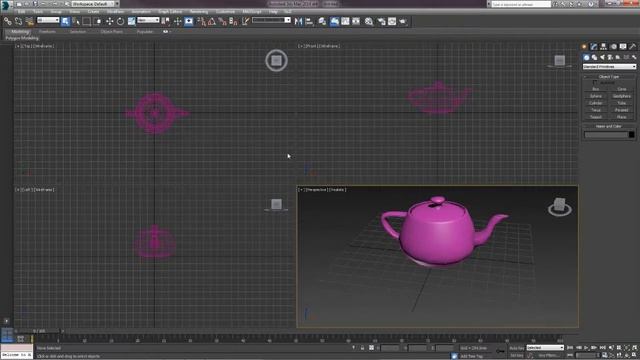Open the Selected key filter dropdown
Image resolution: width=640 pixels, height=360 pixels.
click(x=545, y=348)
